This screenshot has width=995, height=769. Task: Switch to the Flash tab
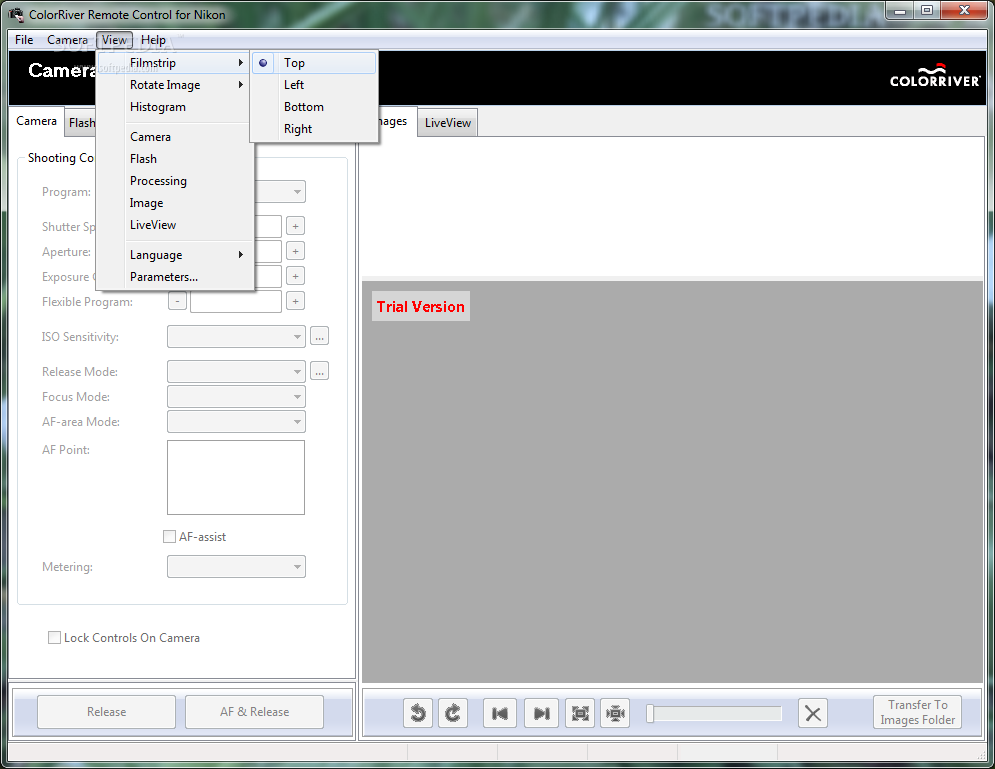(81, 123)
